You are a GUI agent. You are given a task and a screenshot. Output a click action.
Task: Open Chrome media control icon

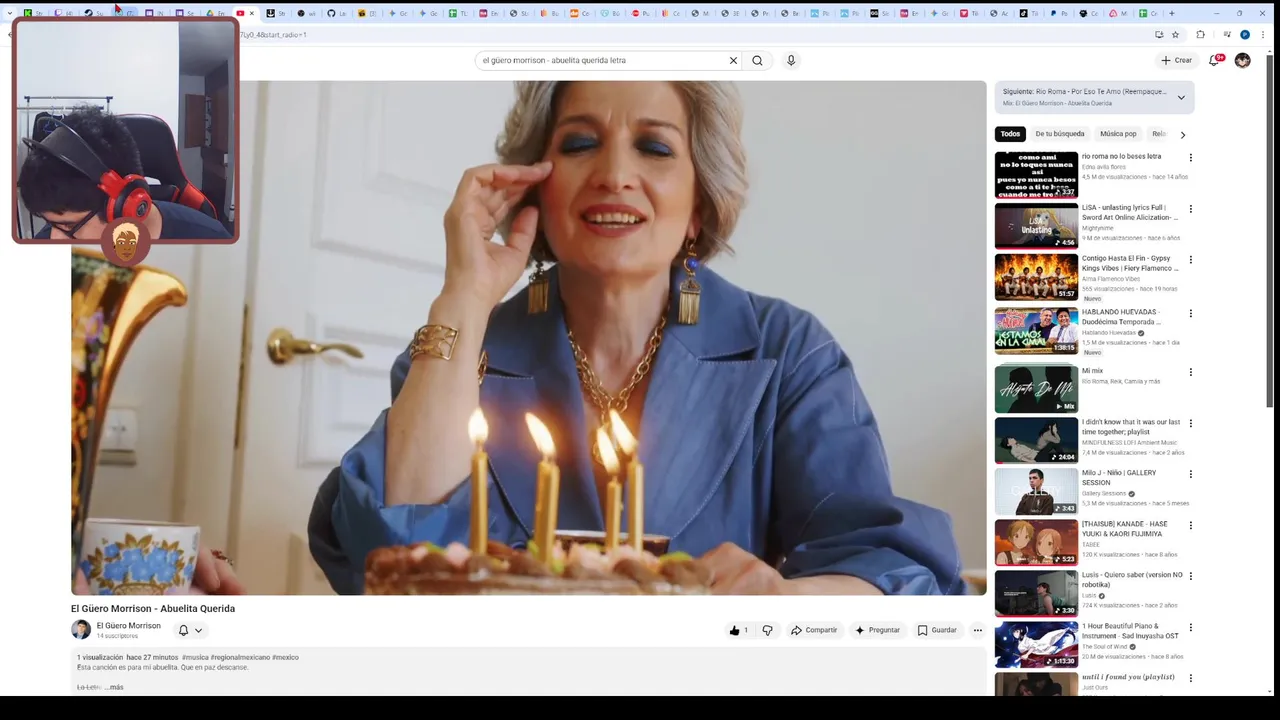(1227, 34)
